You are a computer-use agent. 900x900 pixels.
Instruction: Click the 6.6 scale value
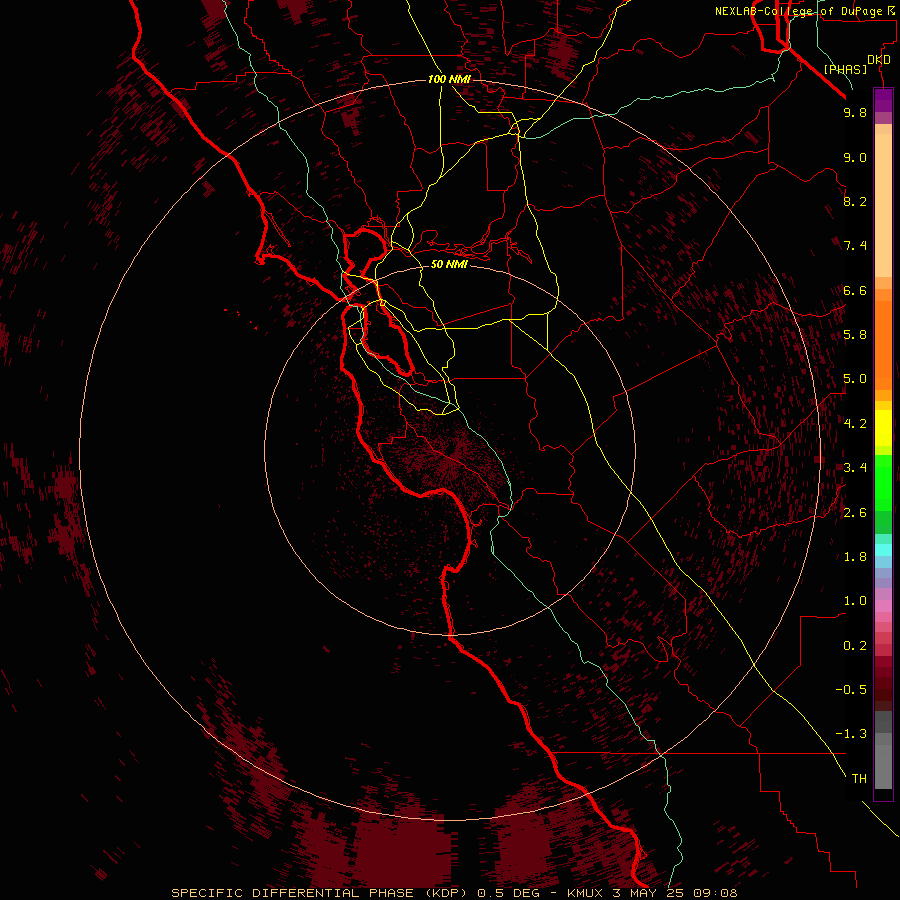(x=855, y=290)
